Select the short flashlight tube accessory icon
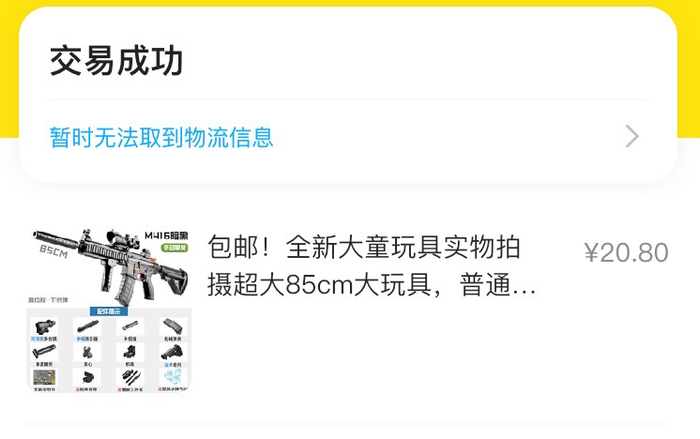Viewport: 700px width, 439px height. pos(130,326)
